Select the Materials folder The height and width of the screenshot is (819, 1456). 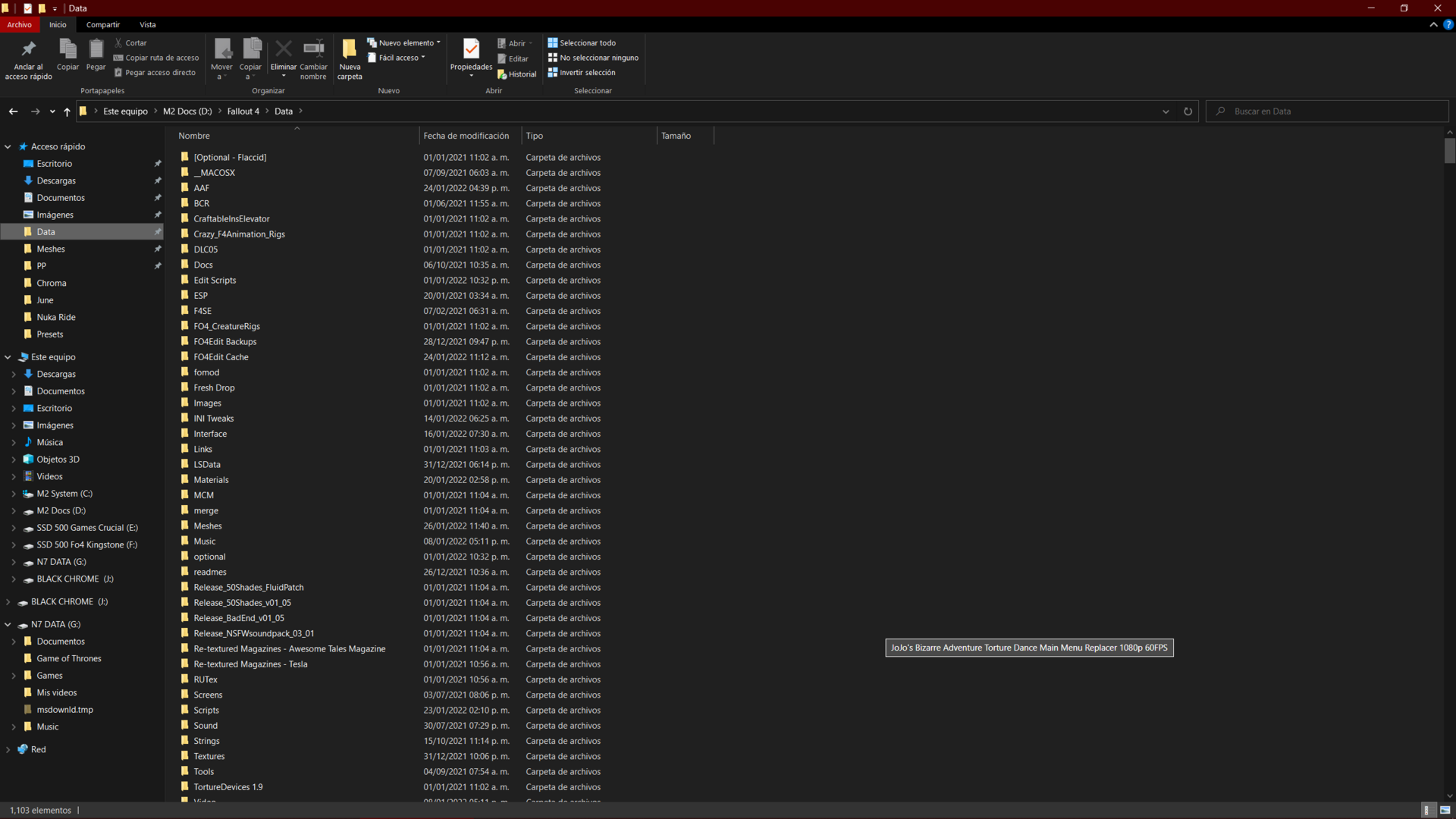[211, 480]
